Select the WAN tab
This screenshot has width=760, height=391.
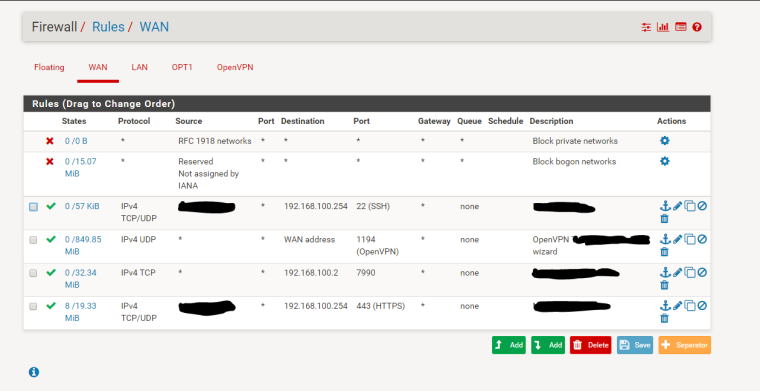tap(98, 67)
